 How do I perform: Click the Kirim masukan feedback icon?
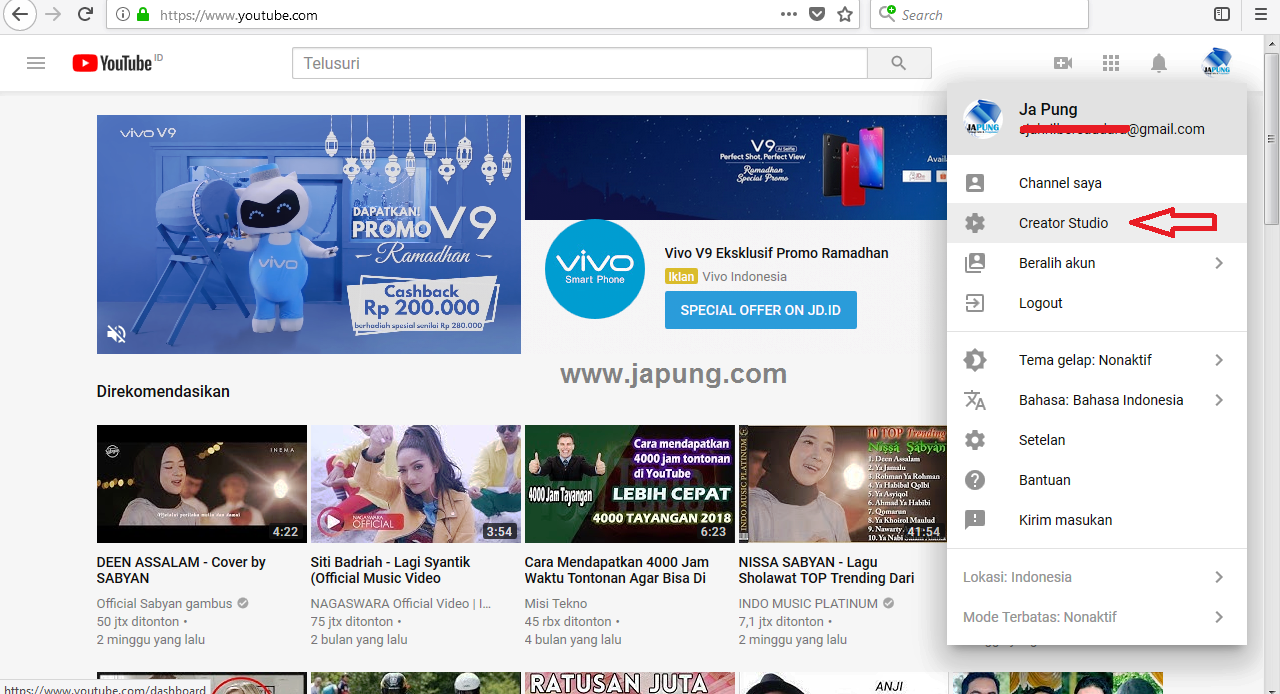coord(975,520)
